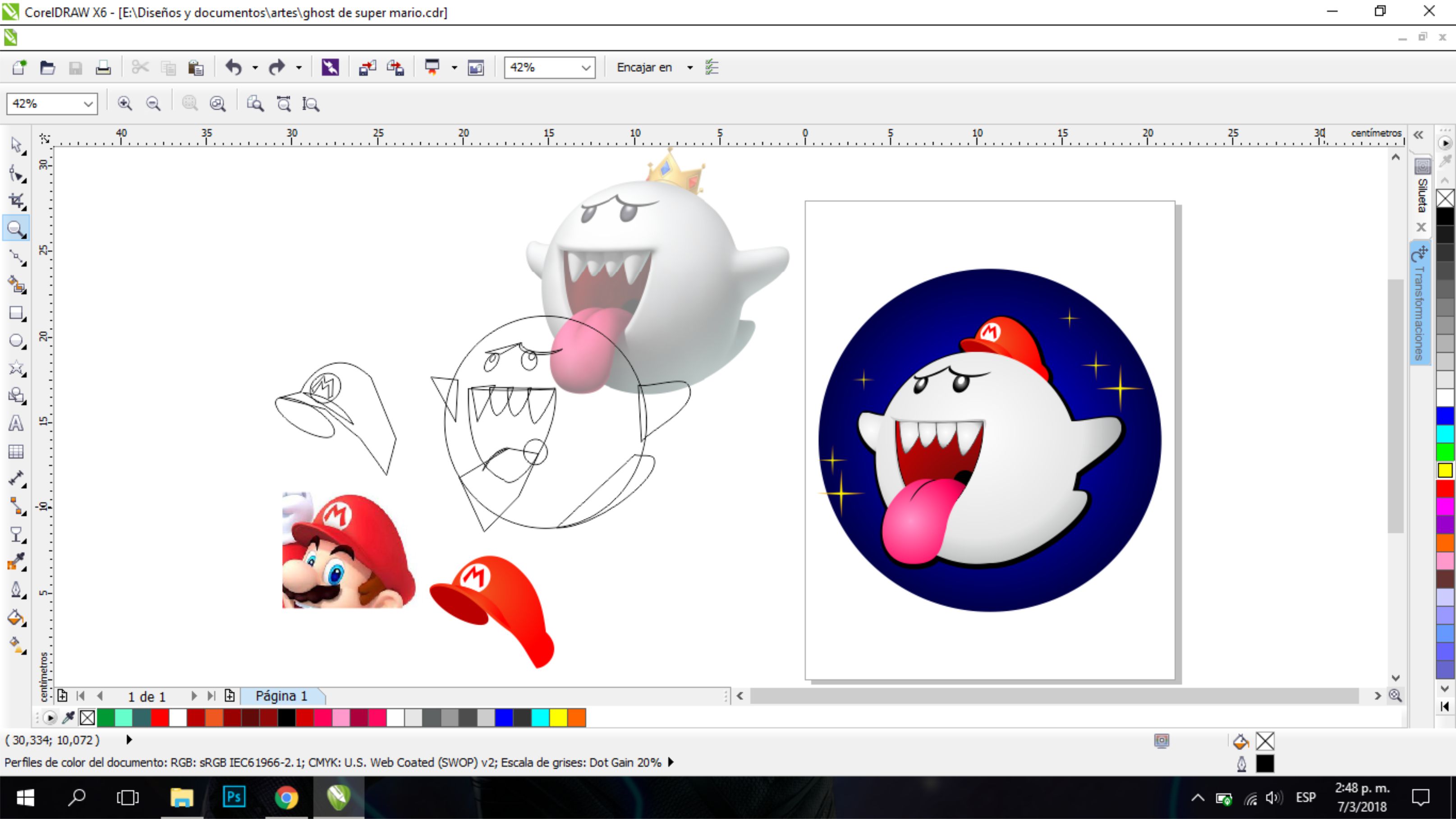1456x819 pixels.
Task: Click the Zoom In magnifier
Action: pos(125,103)
